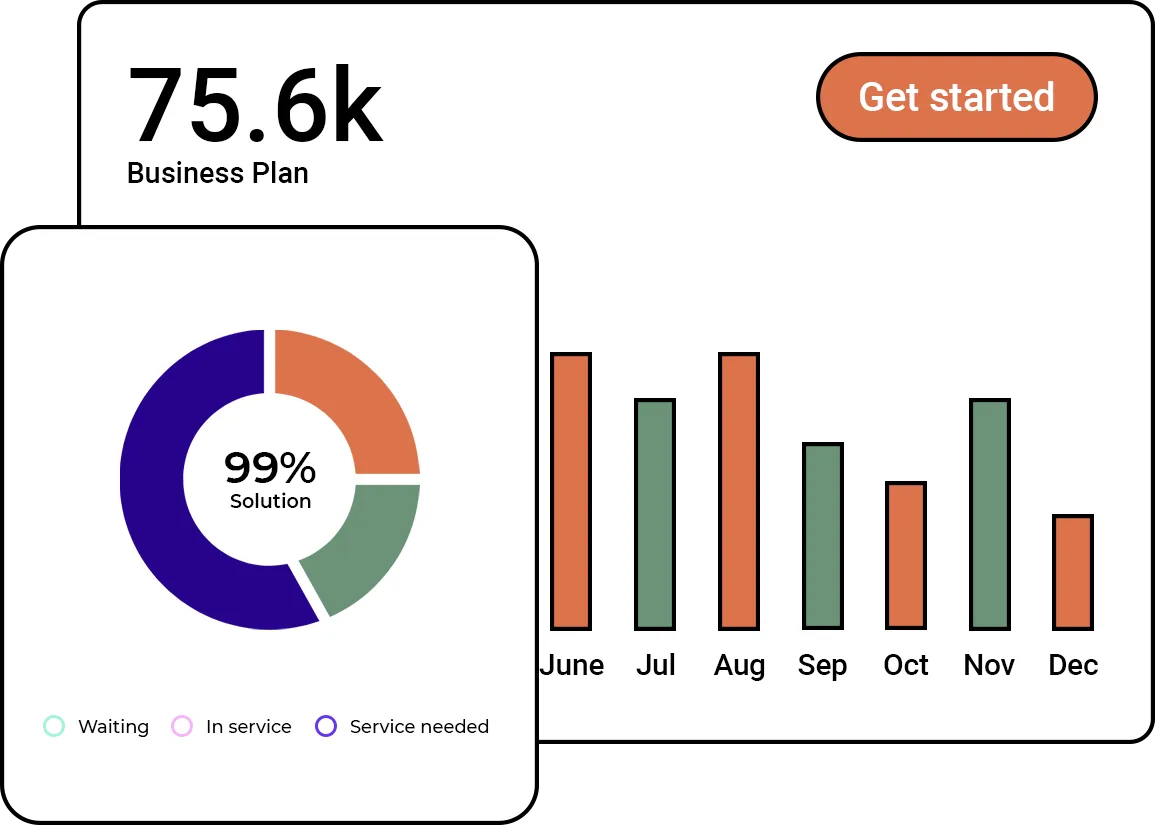Screen dimensions: 1160x825
Task: Click the Nov green bar
Action: (990, 513)
